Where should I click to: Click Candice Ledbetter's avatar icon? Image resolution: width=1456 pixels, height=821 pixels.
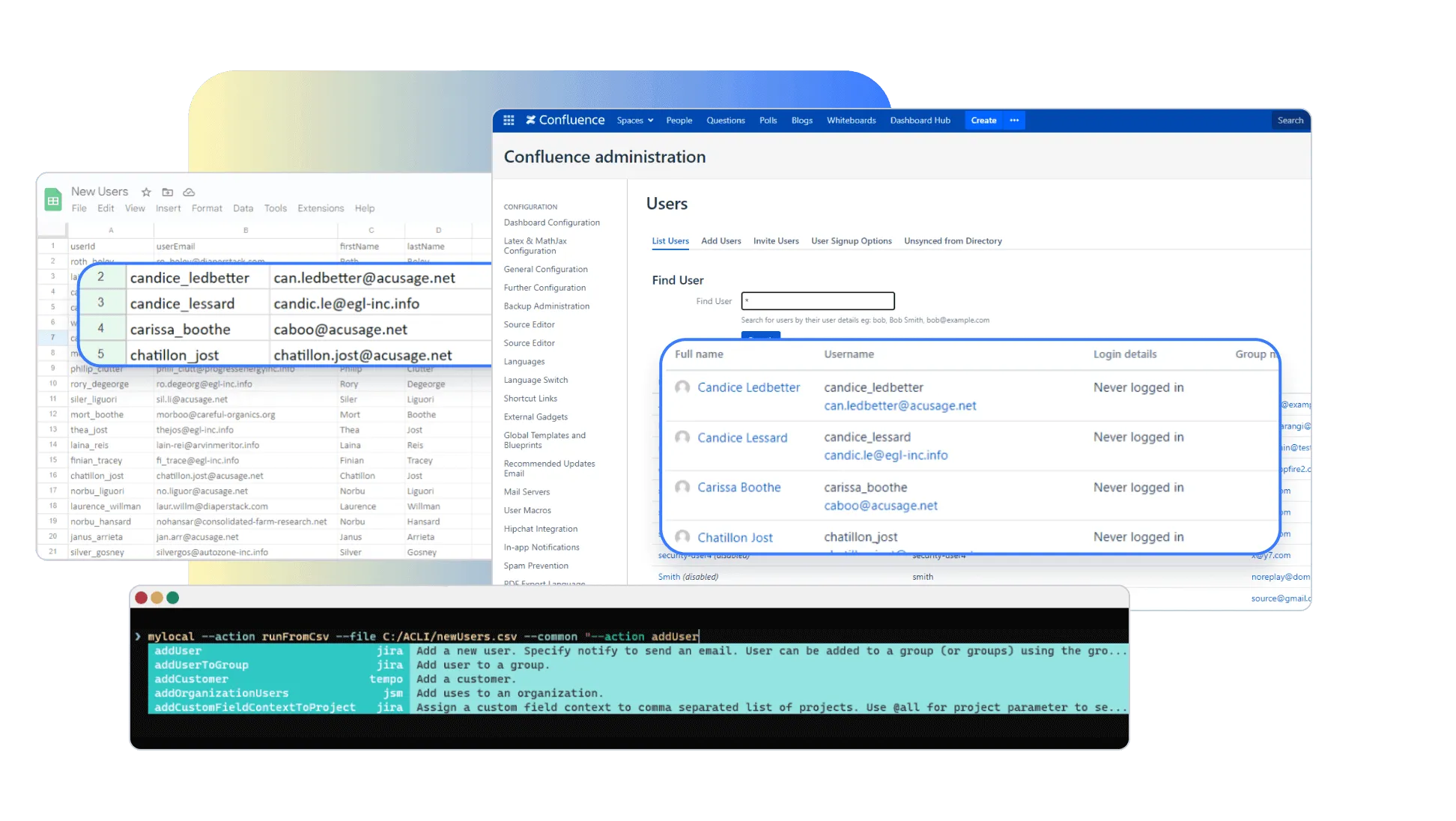tap(682, 387)
